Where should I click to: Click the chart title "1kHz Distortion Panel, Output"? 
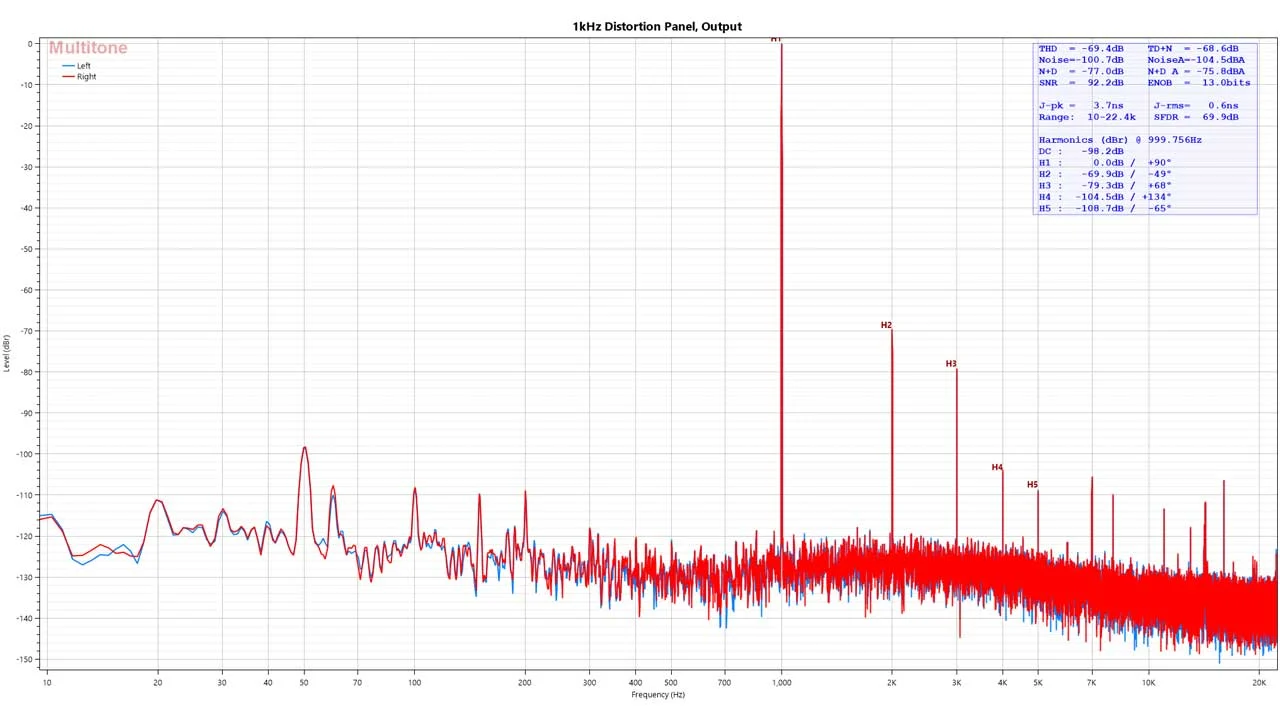tap(657, 27)
